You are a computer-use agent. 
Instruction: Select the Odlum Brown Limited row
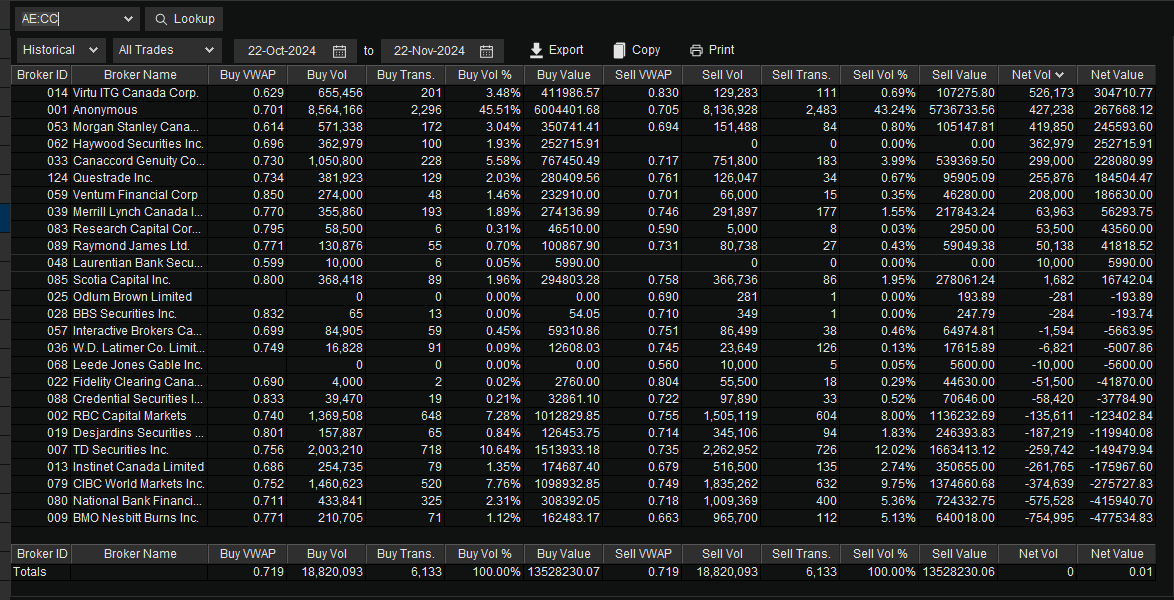584,297
